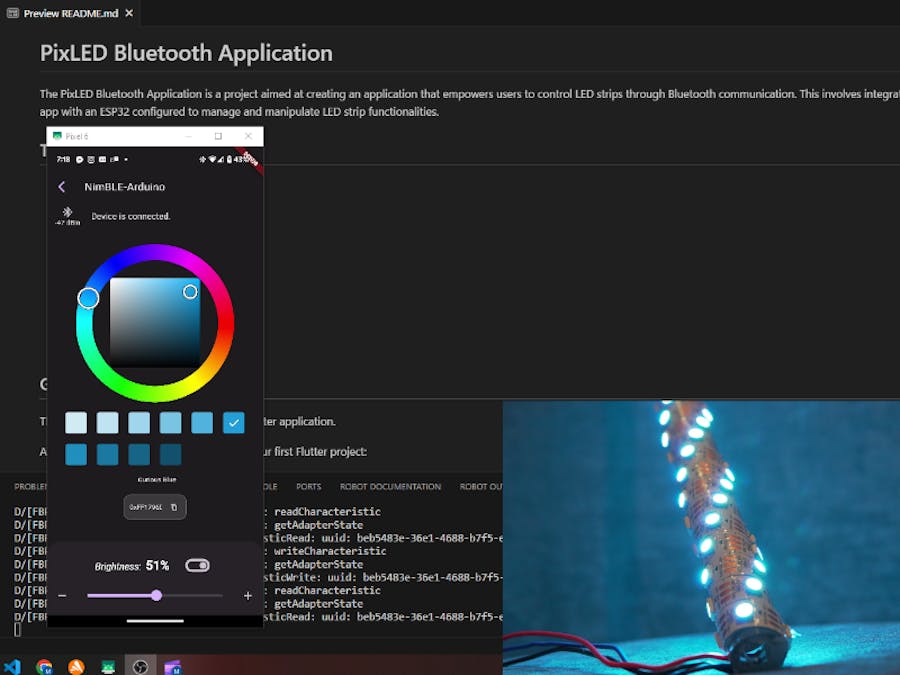
Task: Toggle the Brightness power switch
Action: 197,566
